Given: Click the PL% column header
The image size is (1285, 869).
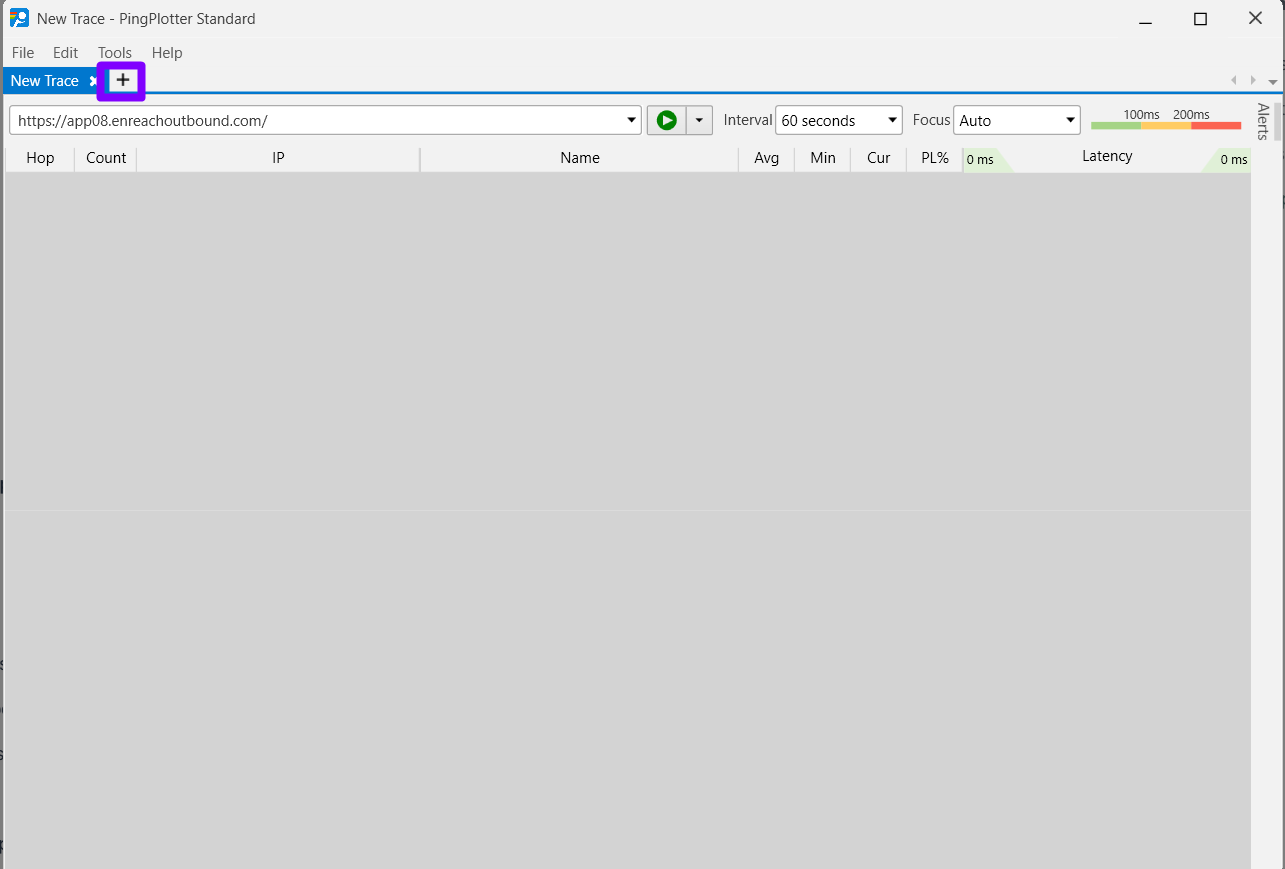Looking at the screenshot, I should [935, 158].
